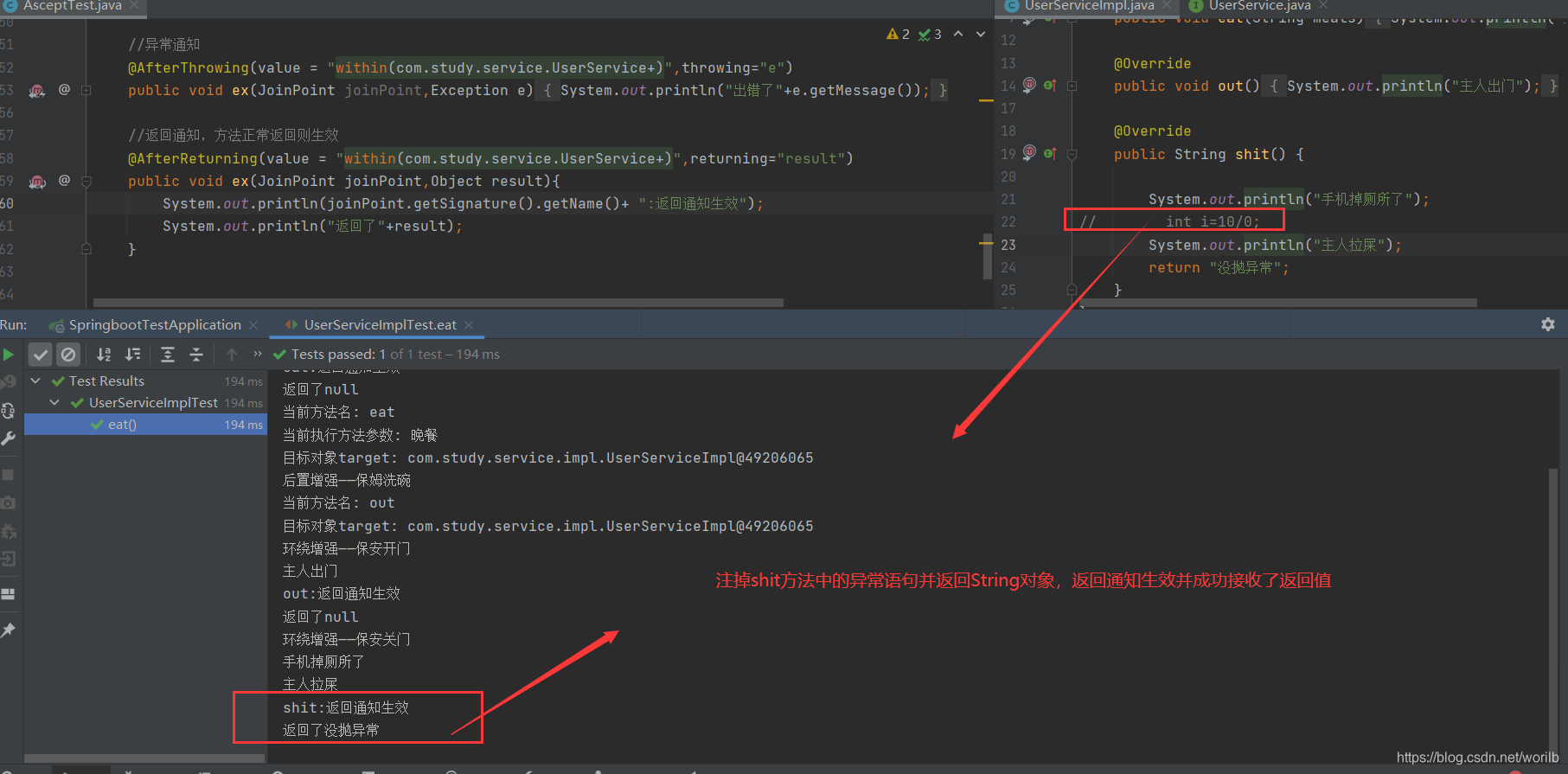Click implements-method gutter icon on line 14

click(x=1050, y=85)
